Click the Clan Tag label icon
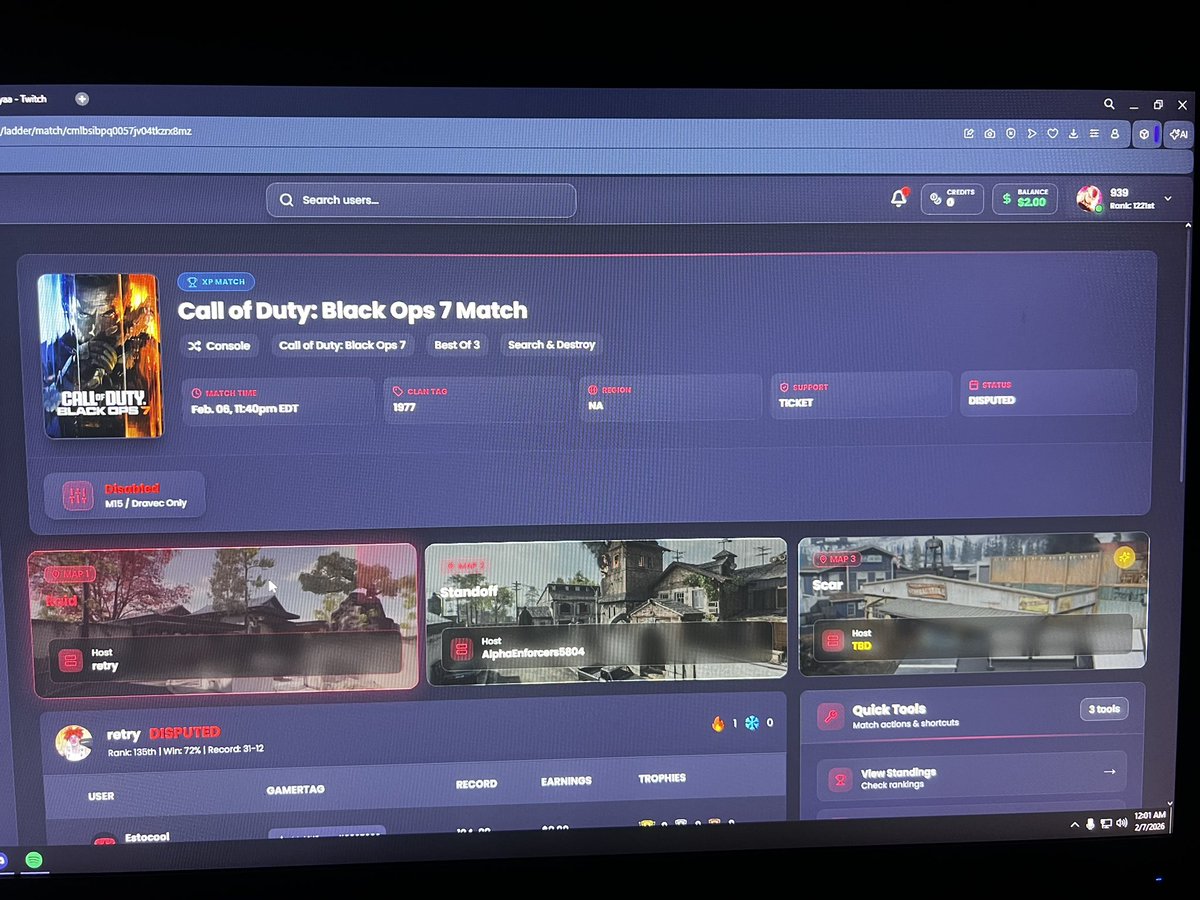This screenshot has width=1200, height=900. pos(398,391)
